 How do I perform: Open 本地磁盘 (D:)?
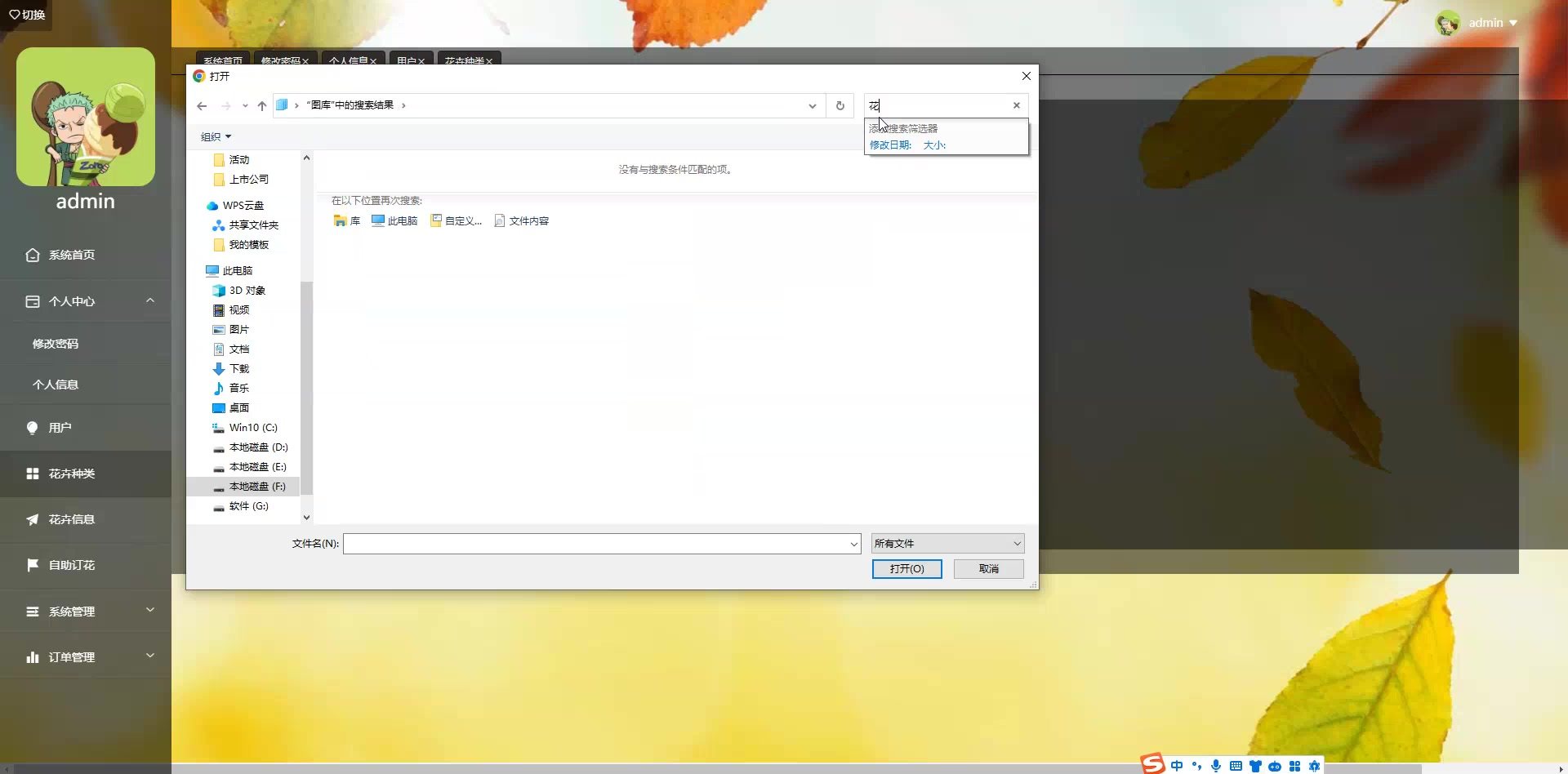tap(250, 447)
